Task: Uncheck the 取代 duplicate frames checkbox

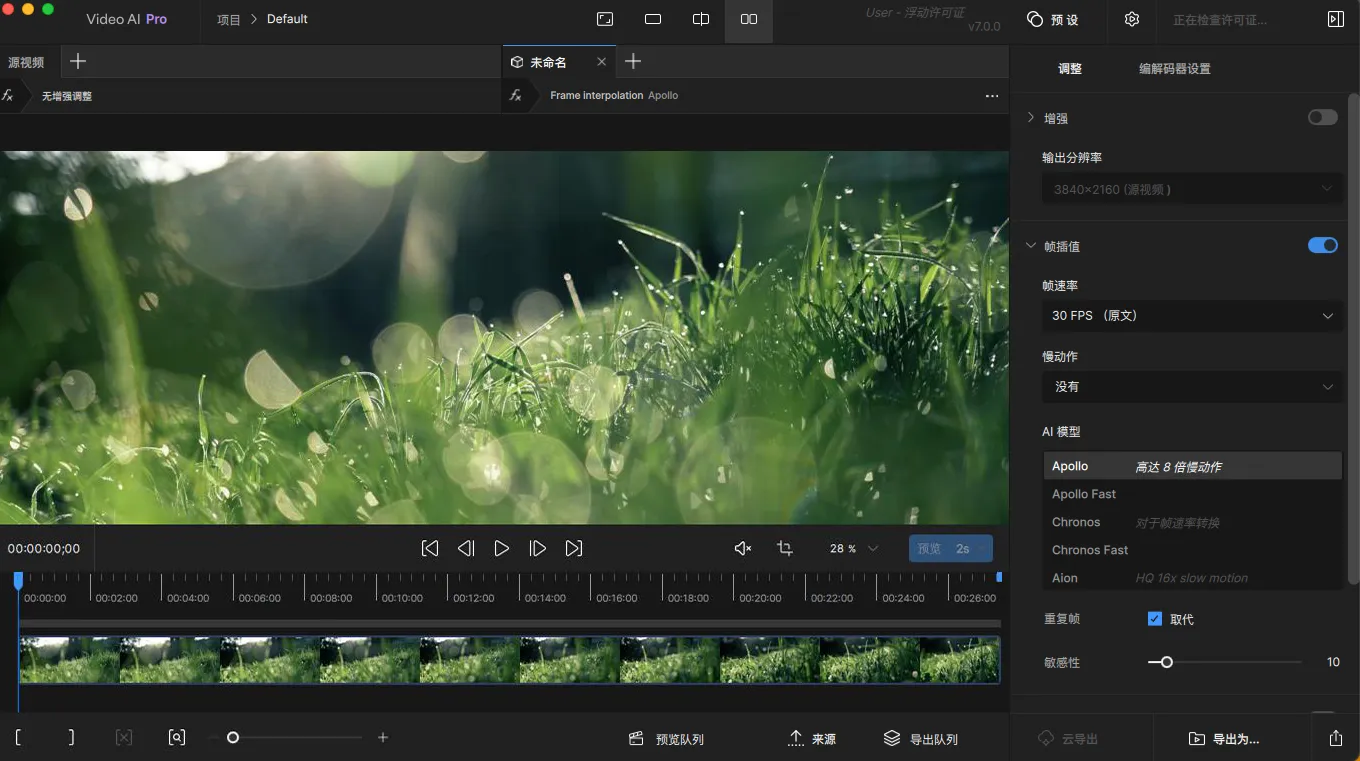Action: click(1155, 619)
